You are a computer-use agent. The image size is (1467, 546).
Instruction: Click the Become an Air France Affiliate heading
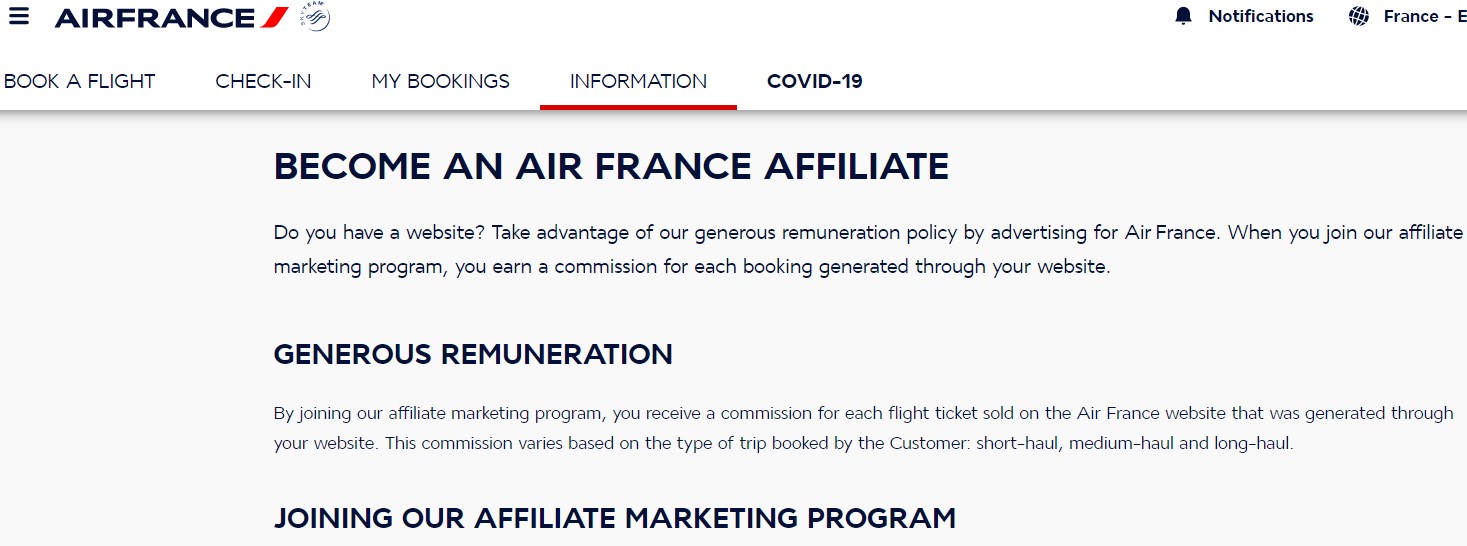pyautogui.click(x=611, y=166)
